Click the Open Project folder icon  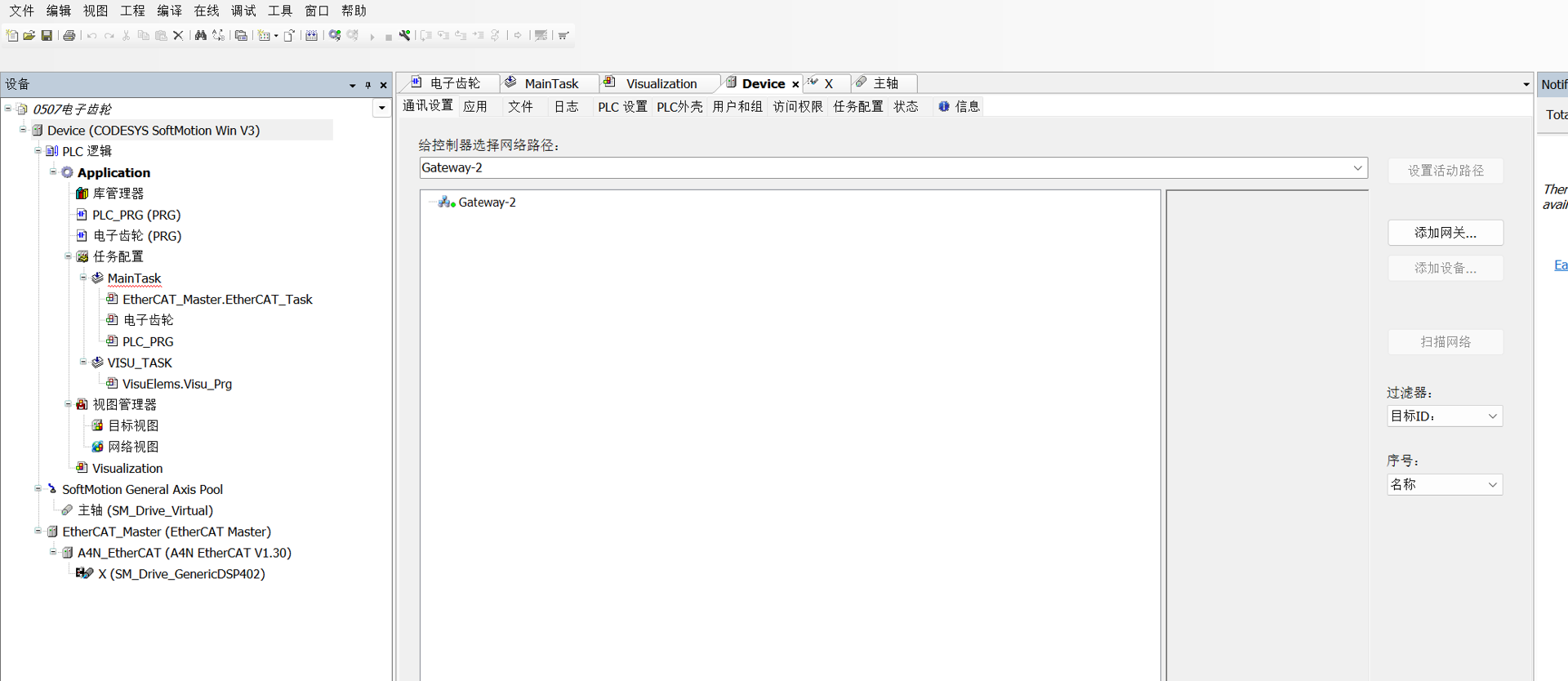[29, 35]
